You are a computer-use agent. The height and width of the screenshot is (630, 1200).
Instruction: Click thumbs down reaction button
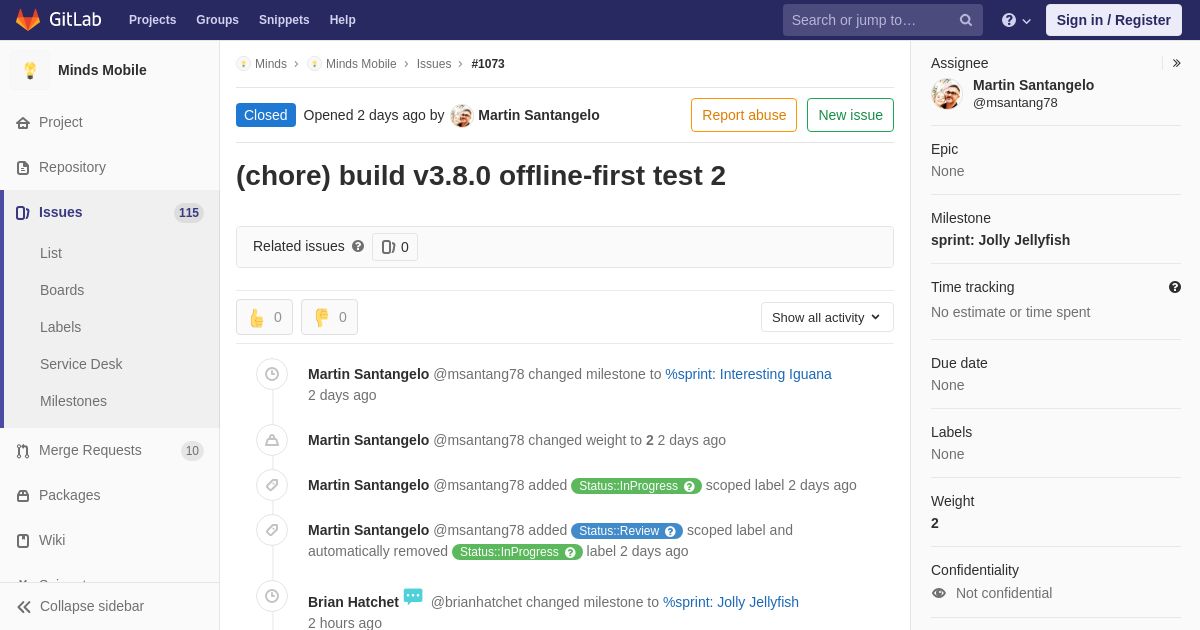(x=329, y=317)
